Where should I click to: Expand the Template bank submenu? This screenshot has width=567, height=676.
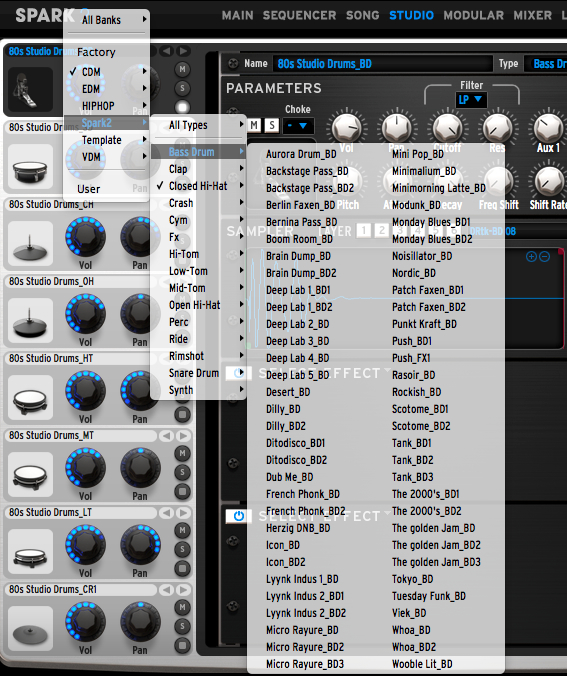[107, 140]
